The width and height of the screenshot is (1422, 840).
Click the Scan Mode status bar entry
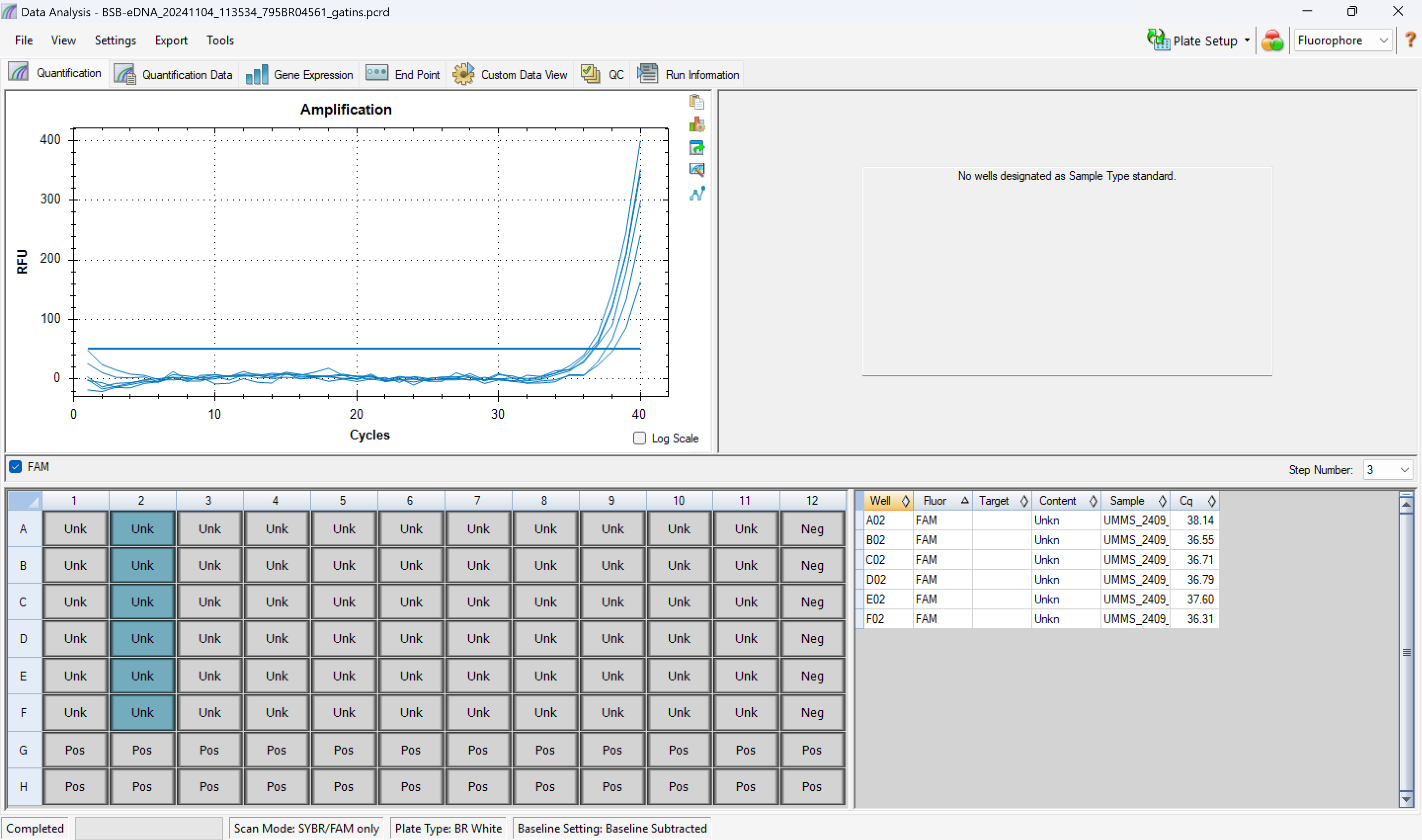306,828
